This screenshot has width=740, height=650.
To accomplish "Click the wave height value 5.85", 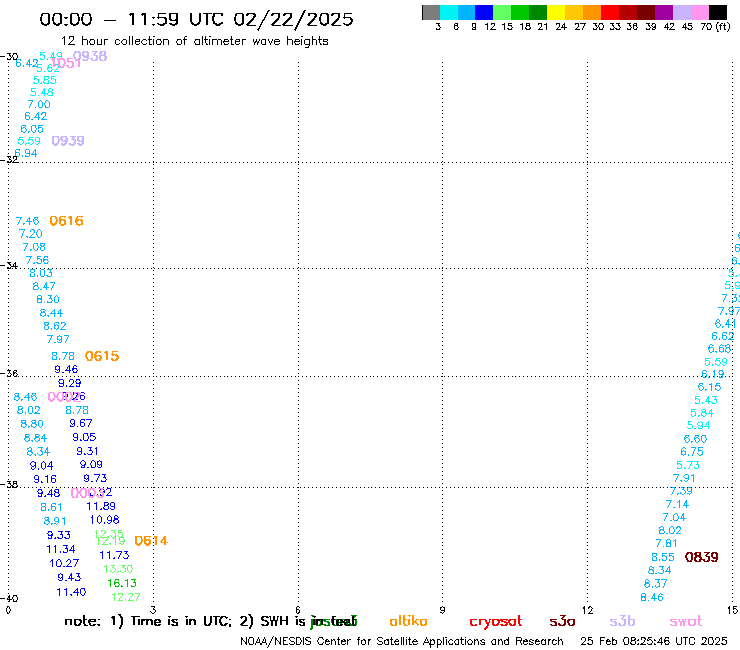I will [x=45, y=80].
